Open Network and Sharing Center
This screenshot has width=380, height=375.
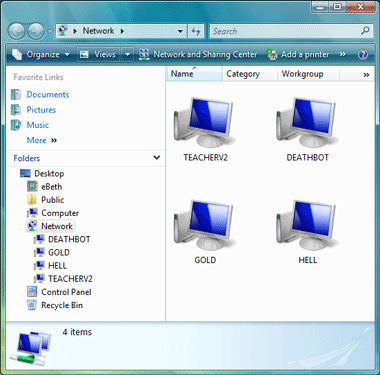pos(198,54)
